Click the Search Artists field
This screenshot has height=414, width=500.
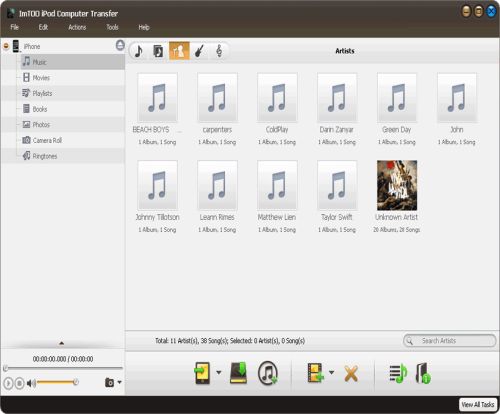pyautogui.click(x=449, y=341)
